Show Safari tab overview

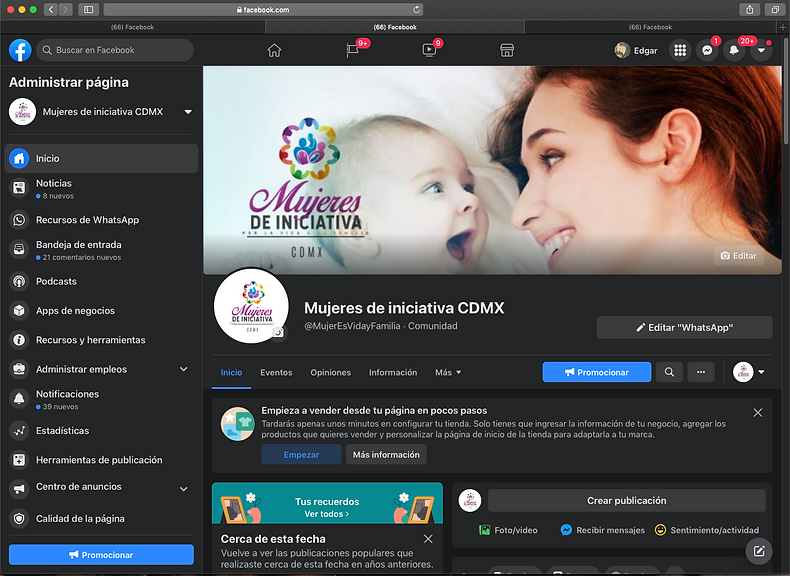point(775,10)
